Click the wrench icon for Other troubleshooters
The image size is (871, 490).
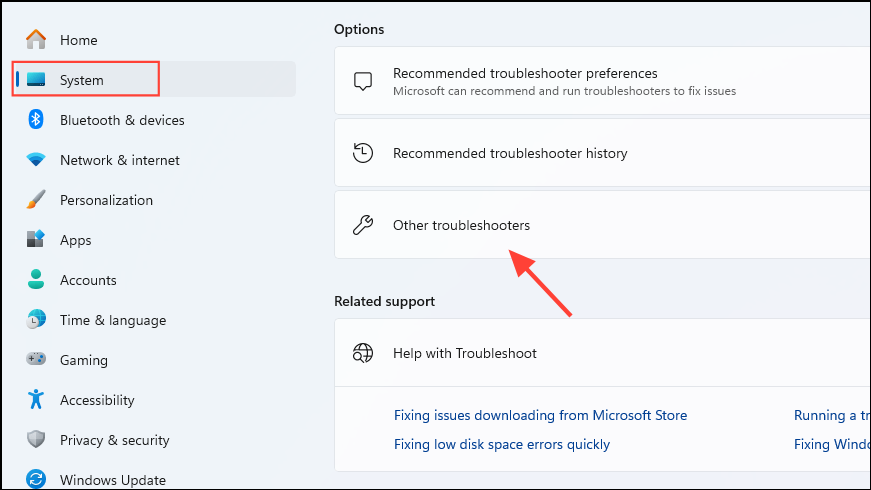[363, 225]
